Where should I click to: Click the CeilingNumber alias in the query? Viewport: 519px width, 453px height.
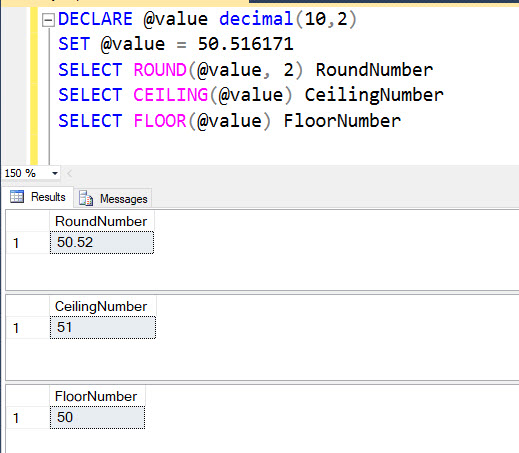[374, 95]
